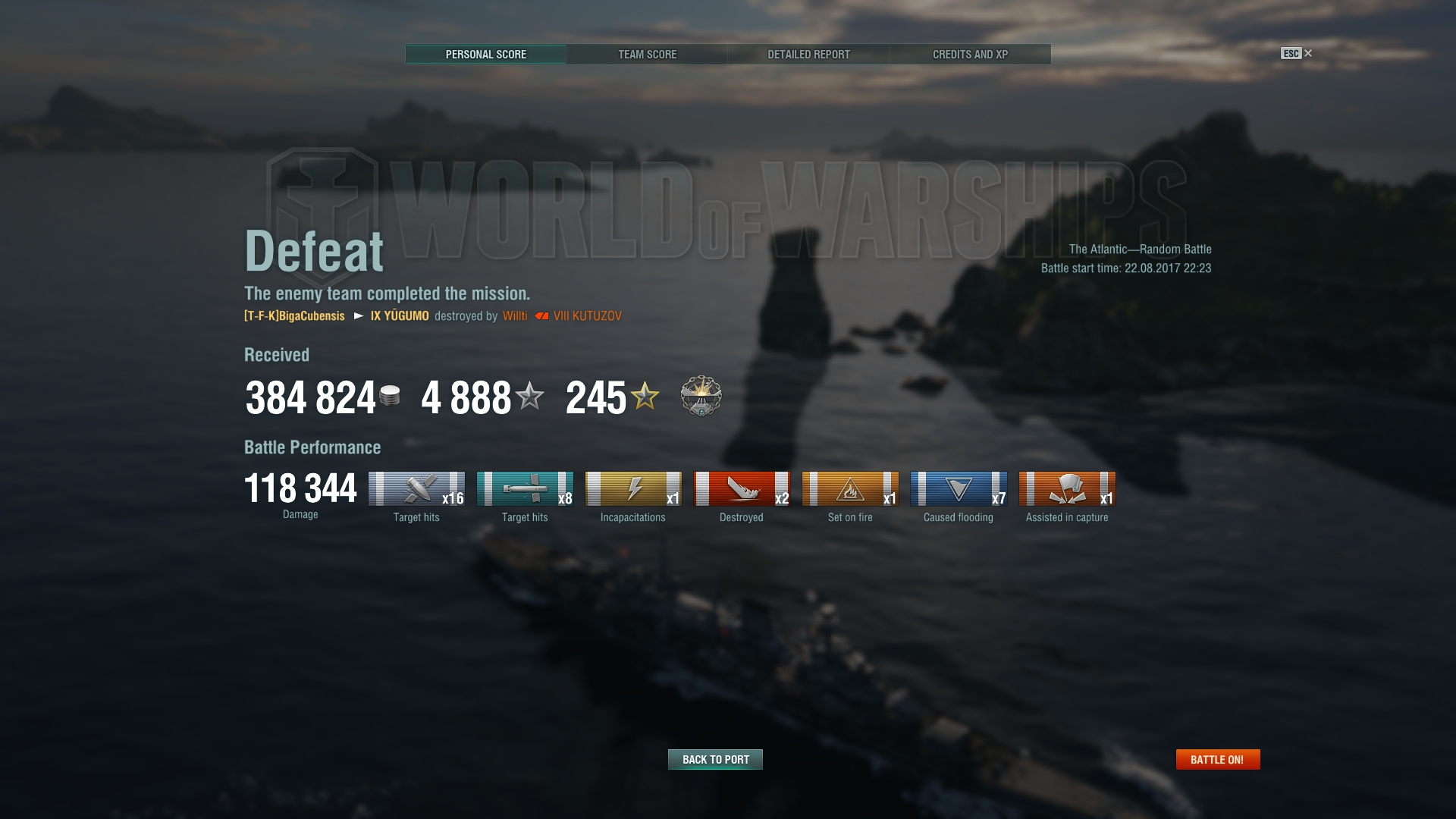Screen dimensions: 1456x819
Task: Start next match with Battle On!
Action: pyautogui.click(x=1218, y=759)
